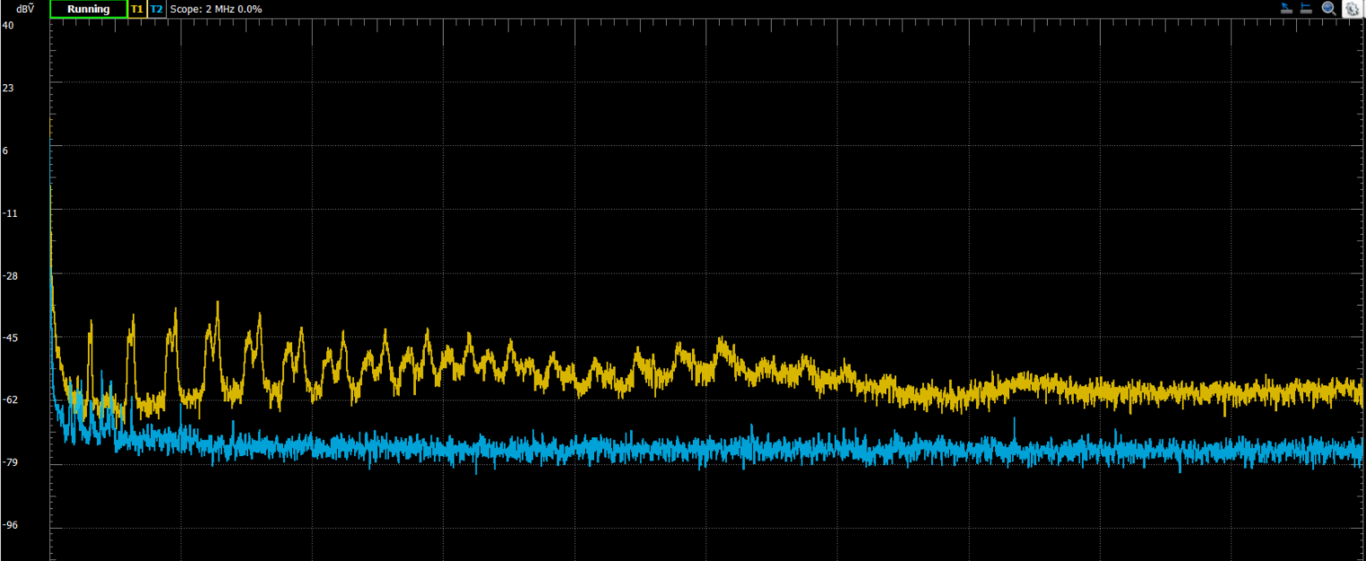Click the -62 axis value
1366x561 pixels.
(9, 400)
